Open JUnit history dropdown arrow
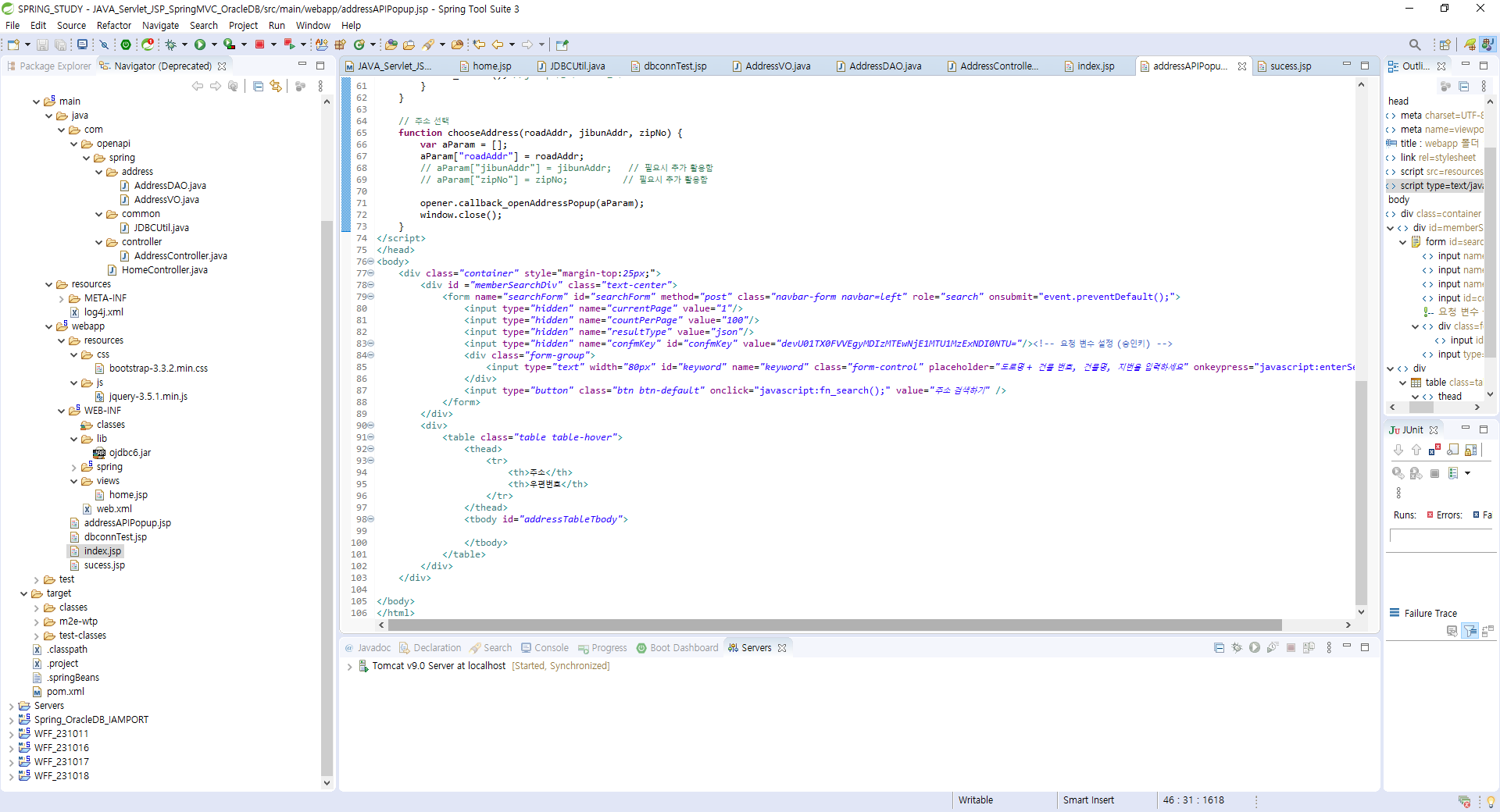The width and height of the screenshot is (1500, 812). (1467, 473)
